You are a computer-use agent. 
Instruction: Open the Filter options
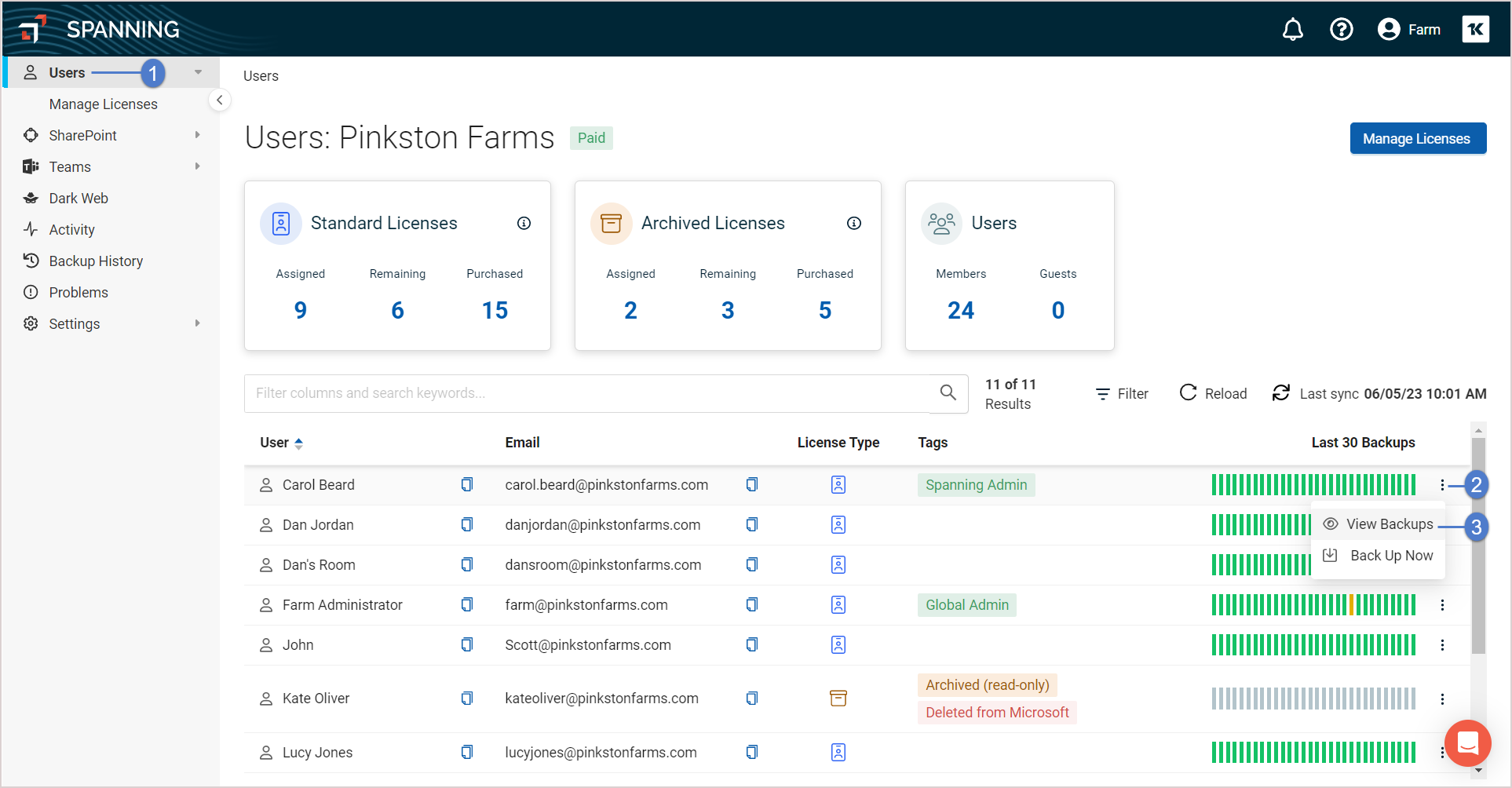click(x=1122, y=394)
